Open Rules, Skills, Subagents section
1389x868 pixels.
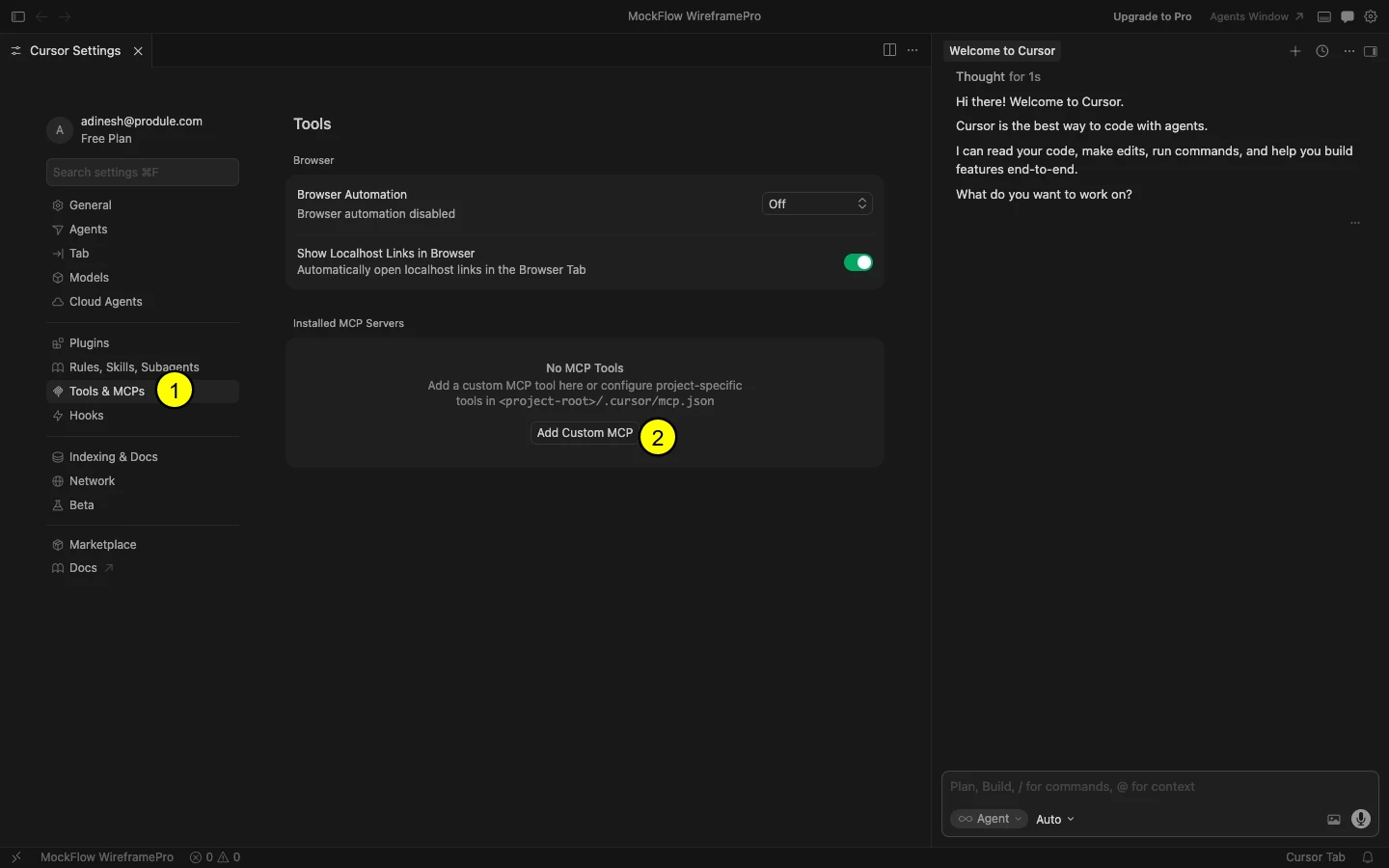142,367
